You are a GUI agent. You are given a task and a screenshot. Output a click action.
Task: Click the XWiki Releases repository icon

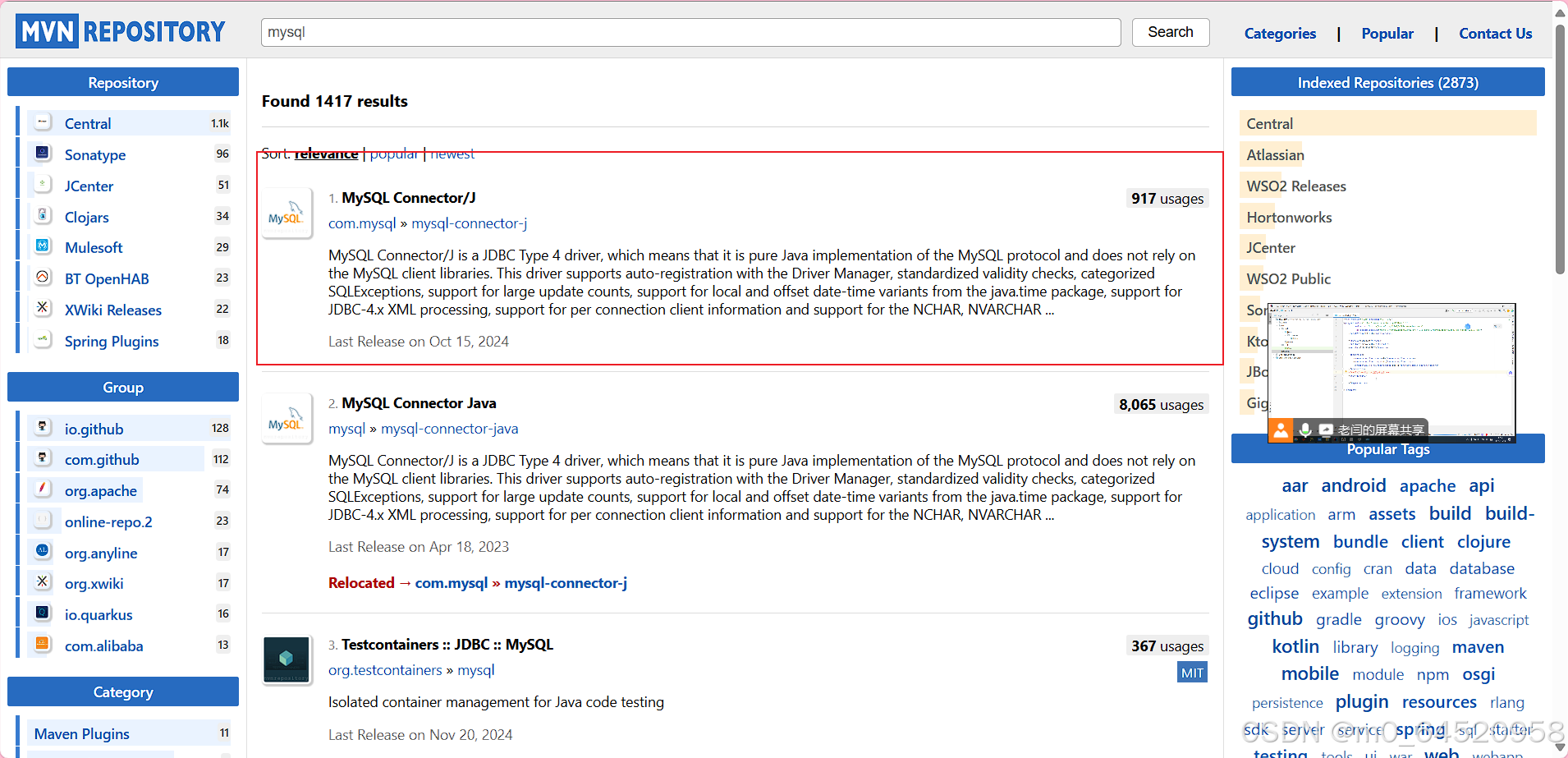(x=43, y=309)
